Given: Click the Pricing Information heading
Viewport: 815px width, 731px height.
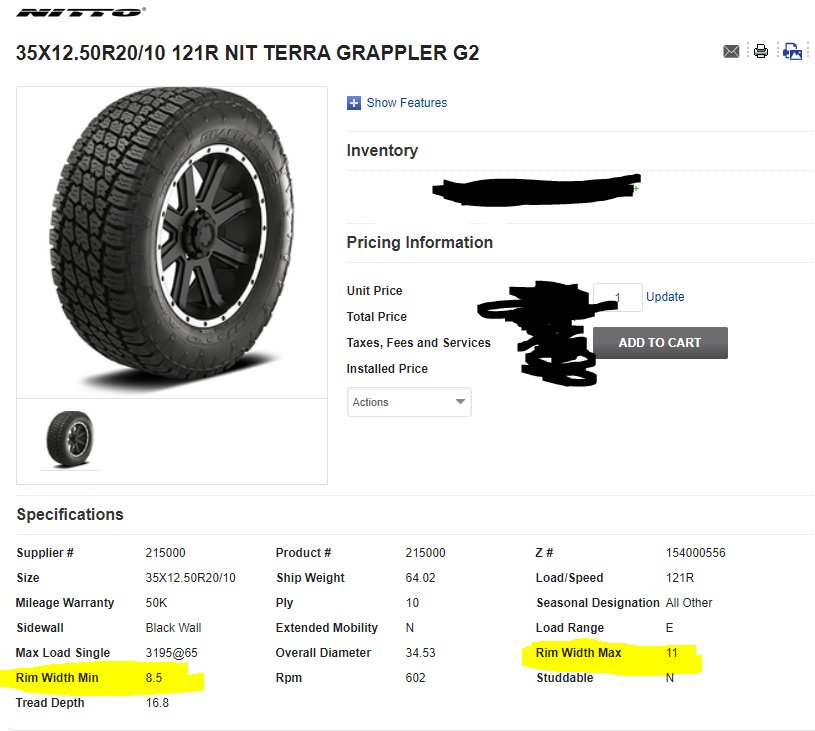Looking at the screenshot, I should tap(419, 242).
